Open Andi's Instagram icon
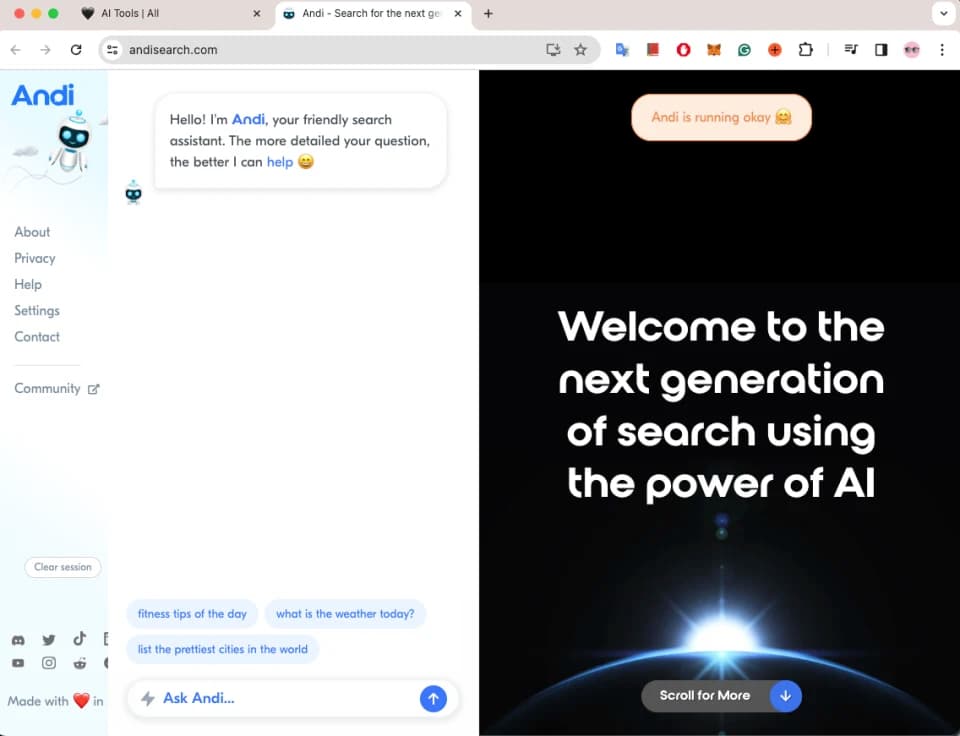The width and height of the screenshot is (960, 736). 49,663
